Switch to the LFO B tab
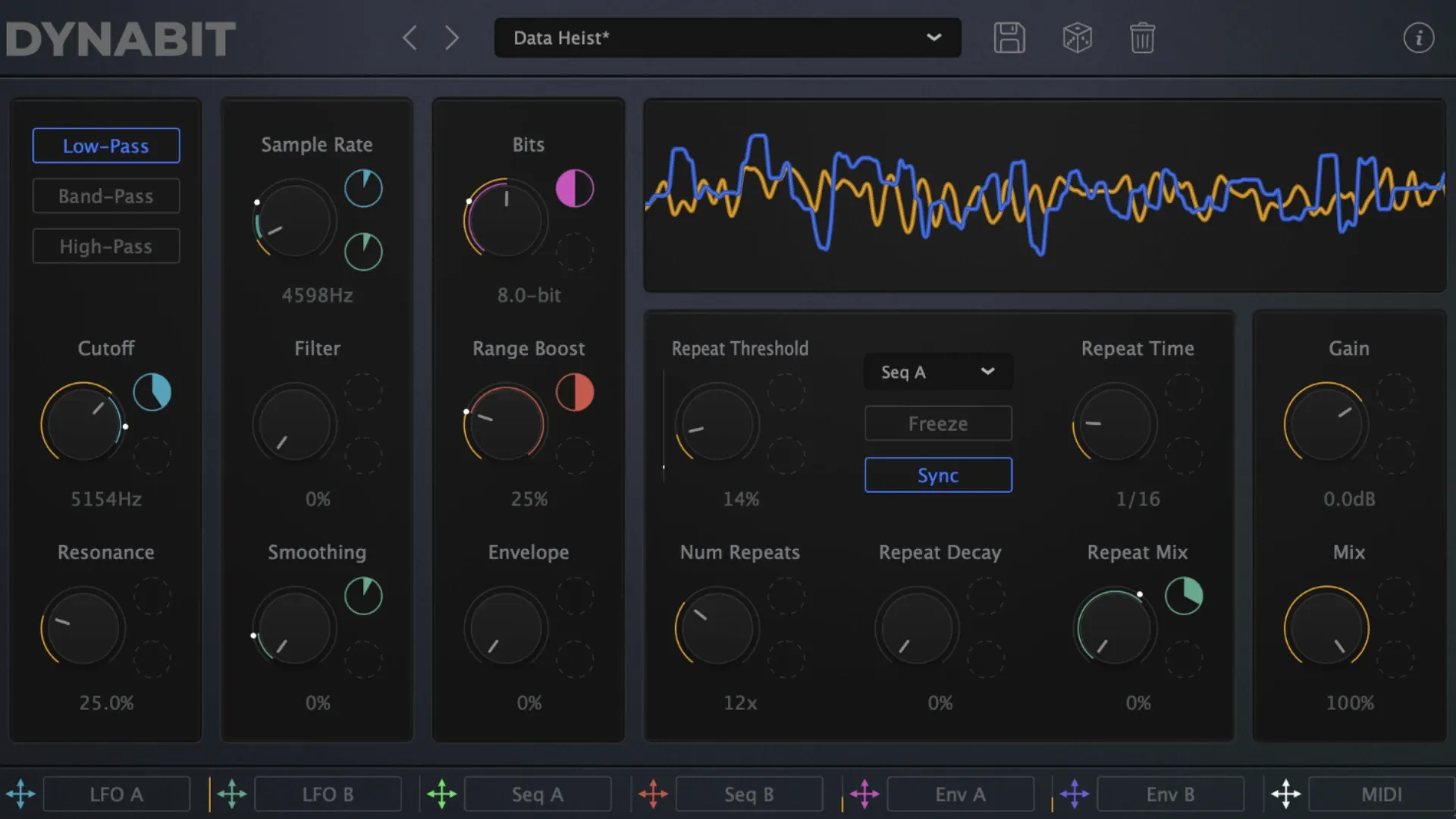1456x819 pixels. pyautogui.click(x=328, y=794)
